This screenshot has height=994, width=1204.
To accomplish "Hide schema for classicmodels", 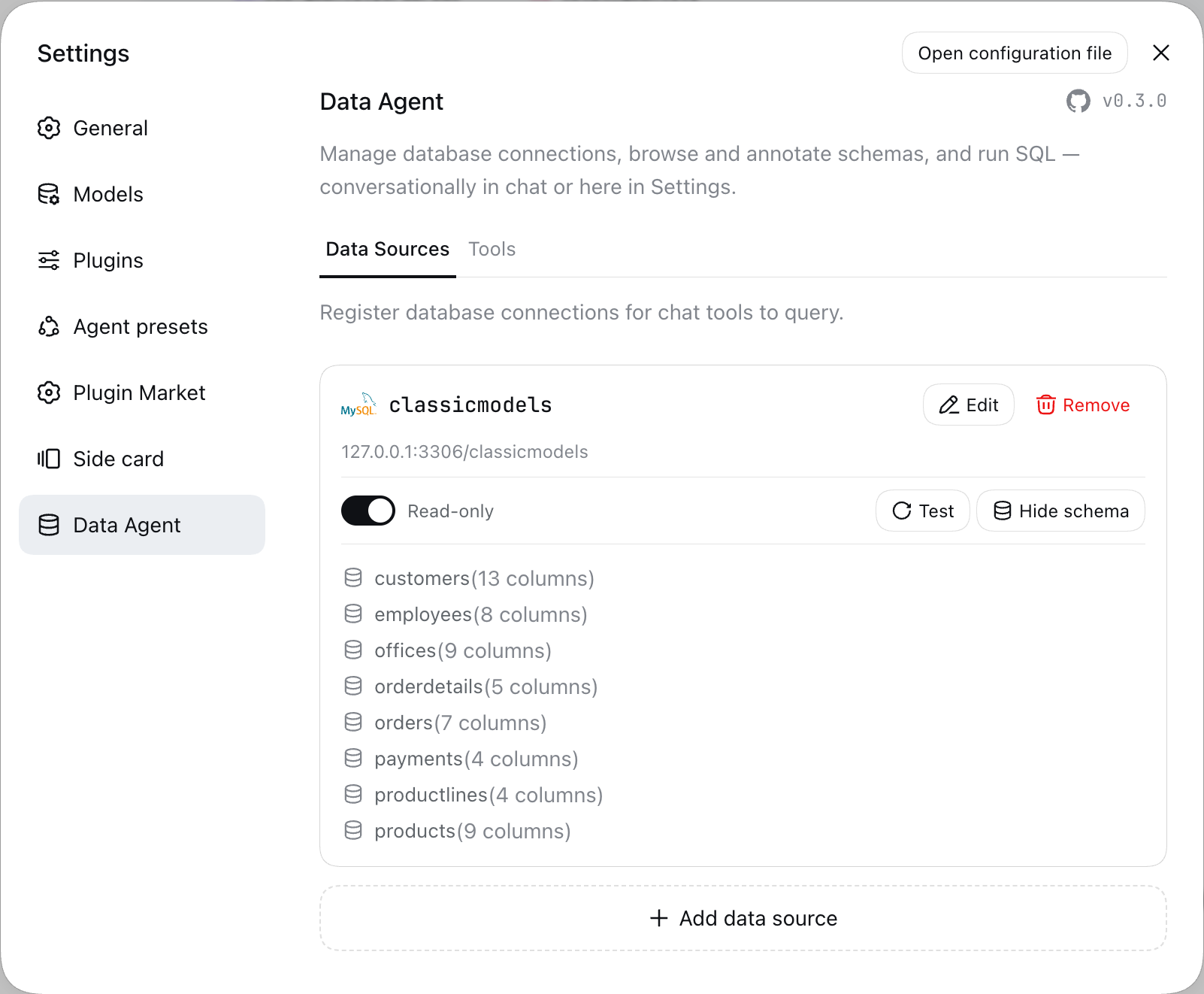I will pos(1060,511).
